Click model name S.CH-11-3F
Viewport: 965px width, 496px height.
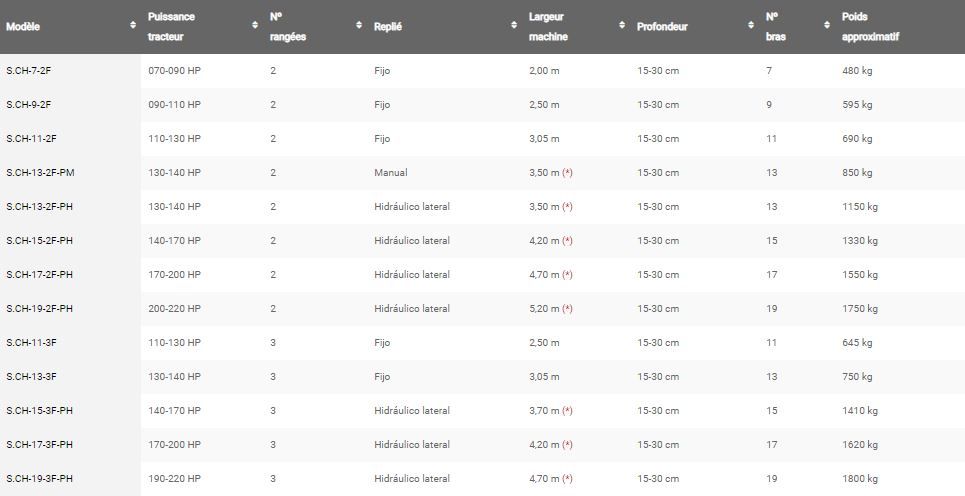pyautogui.click(x=31, y=343)
